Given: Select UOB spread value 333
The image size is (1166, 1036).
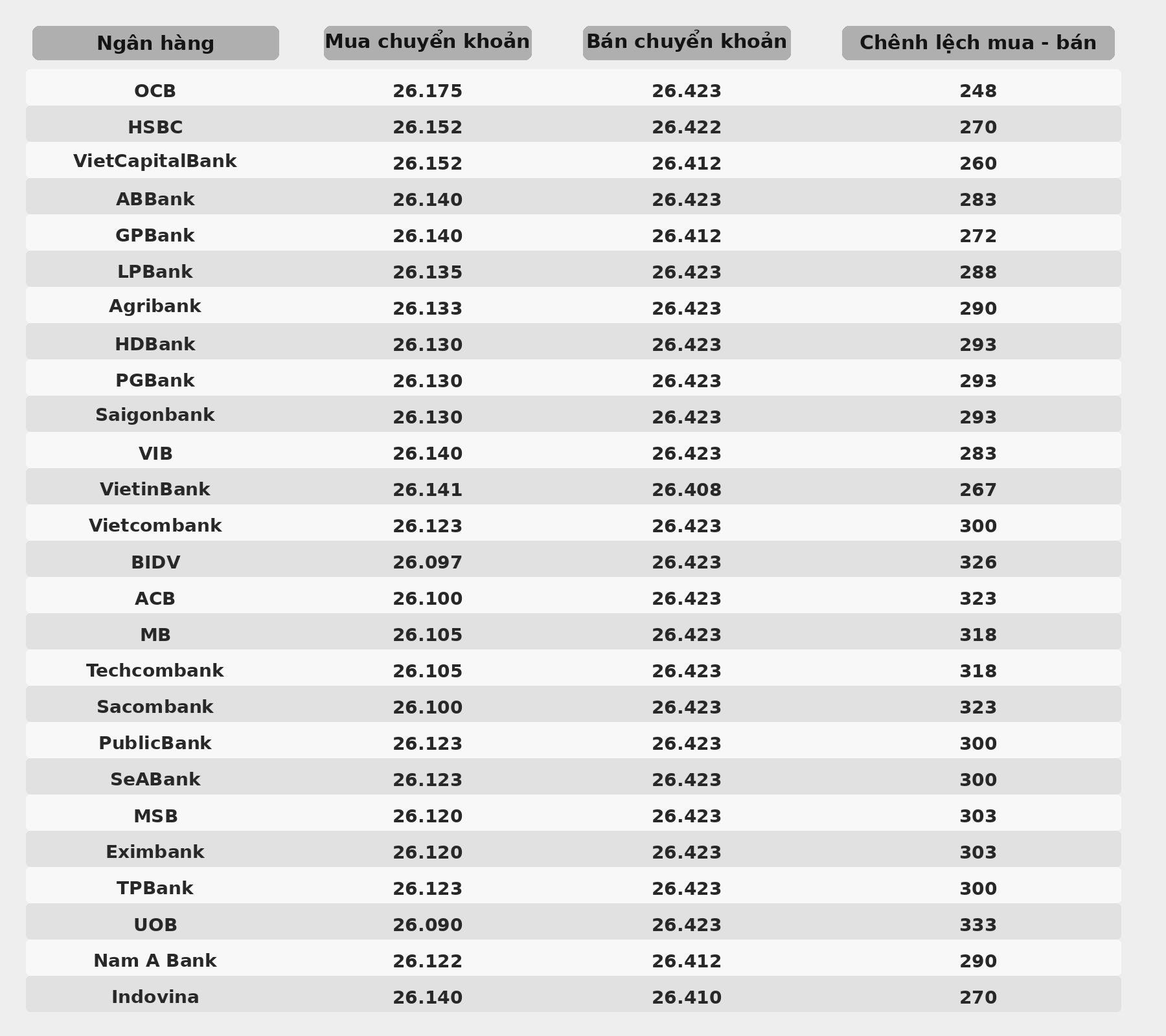Looking at the screenshot, I should tap(978, 925).
